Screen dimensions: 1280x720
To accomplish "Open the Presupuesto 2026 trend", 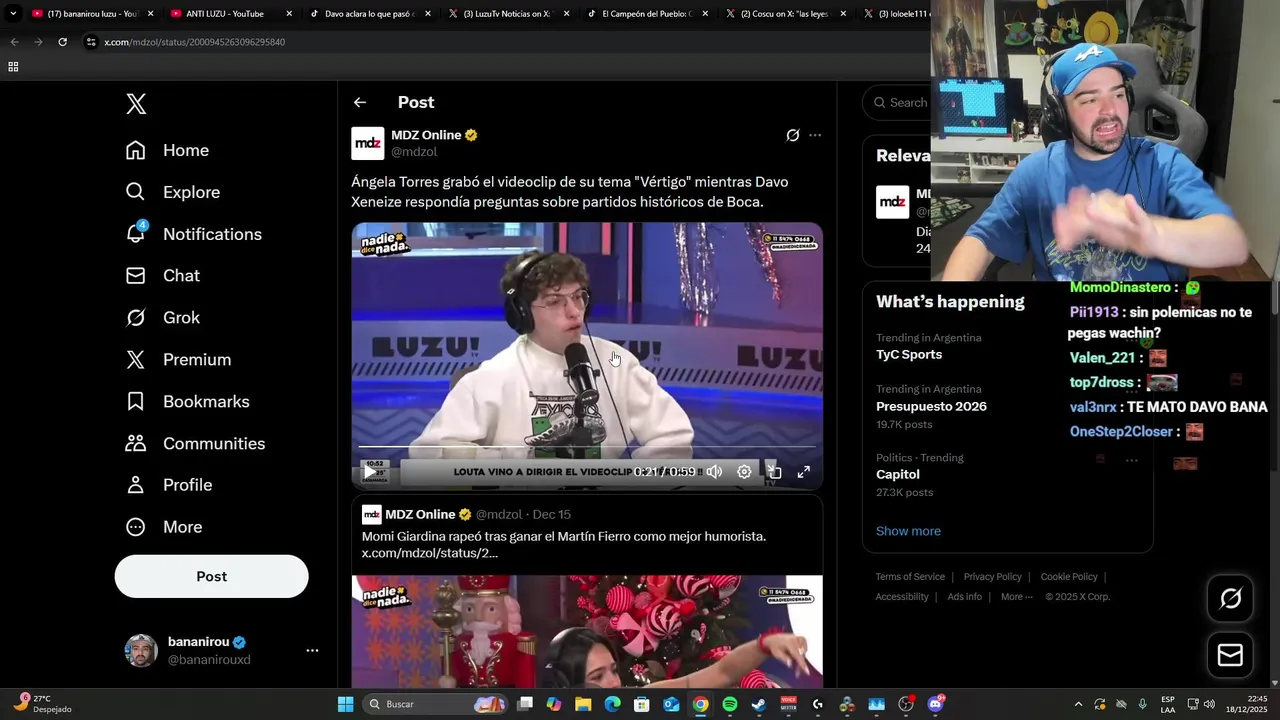I will pyautogui.click(x=931, y=406).
